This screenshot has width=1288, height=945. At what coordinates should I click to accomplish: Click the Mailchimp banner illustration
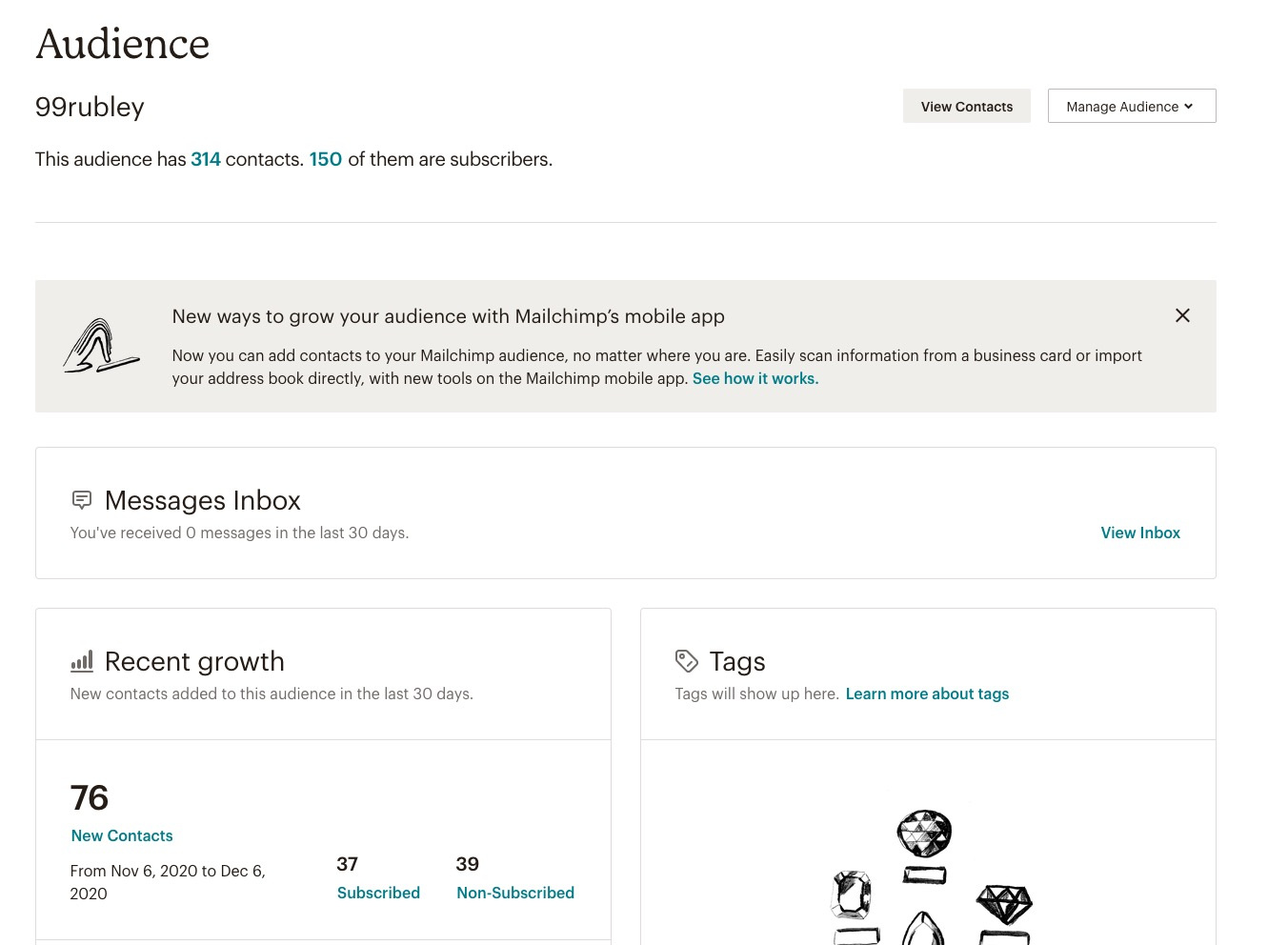coord(101,346)
